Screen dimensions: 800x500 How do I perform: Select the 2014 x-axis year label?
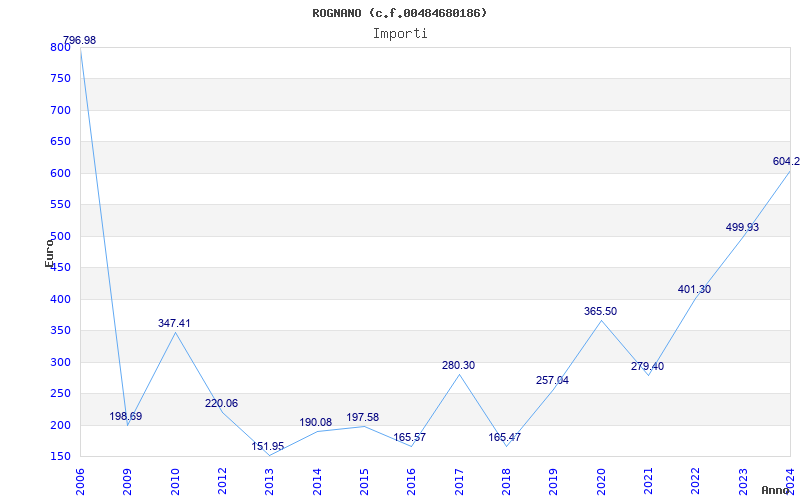pyautogui.click(x=317, y=482)
